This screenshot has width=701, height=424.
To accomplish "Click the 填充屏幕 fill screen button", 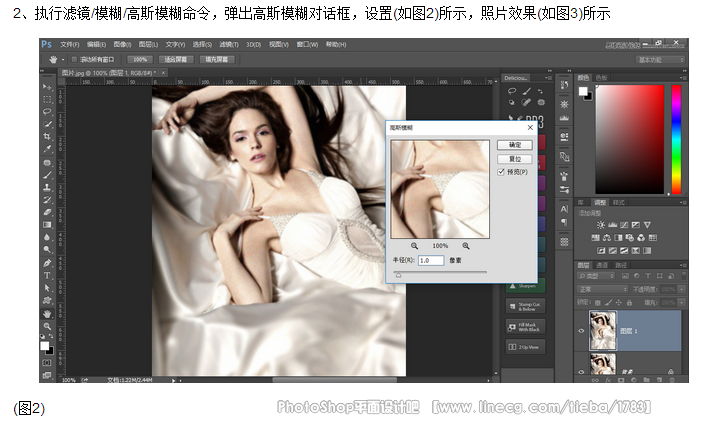I will 216,59.
